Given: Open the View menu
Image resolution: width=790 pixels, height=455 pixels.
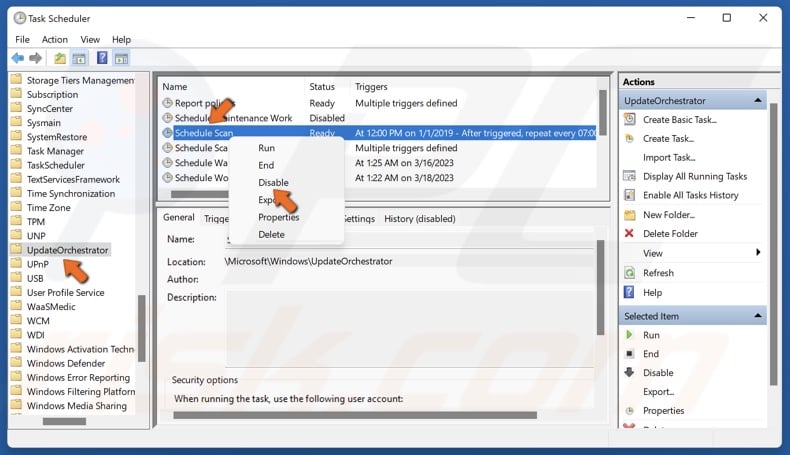Looking at the screenshot, I should pos(90,39).
